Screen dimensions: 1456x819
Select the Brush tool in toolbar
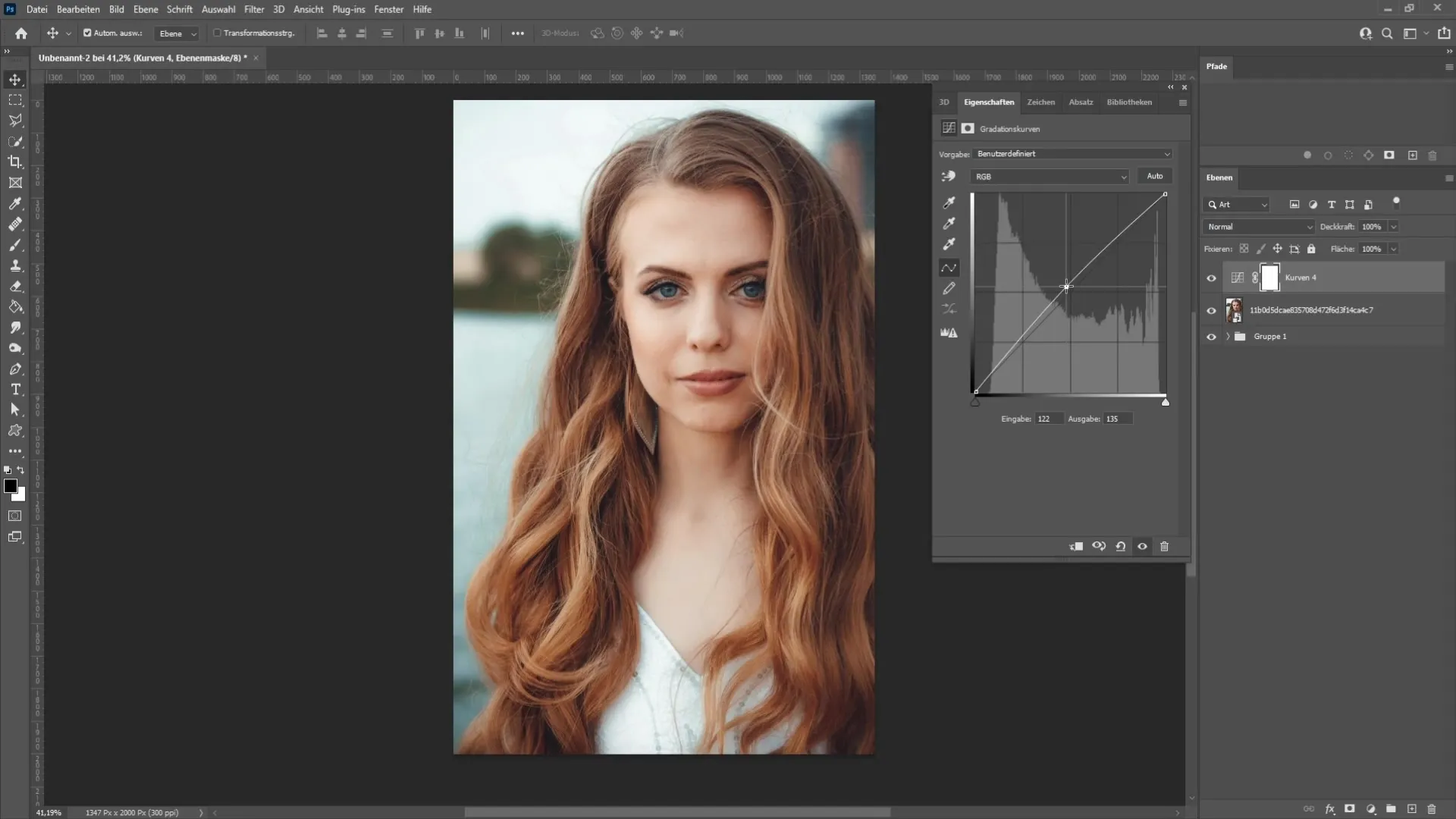[15, 244]
